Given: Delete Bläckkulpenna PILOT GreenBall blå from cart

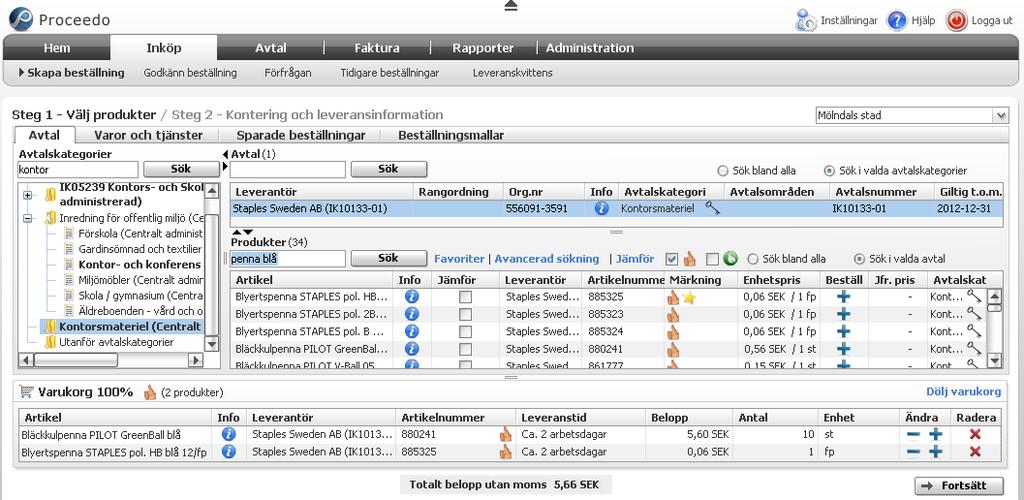Looking at the screenshot, I should coord(976,434).
